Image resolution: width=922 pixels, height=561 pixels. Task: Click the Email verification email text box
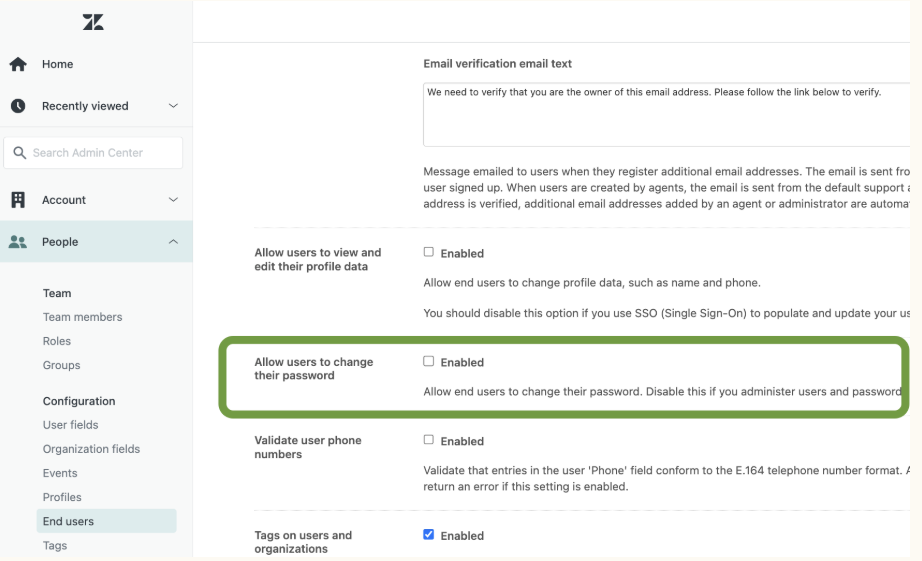[660, 115]
